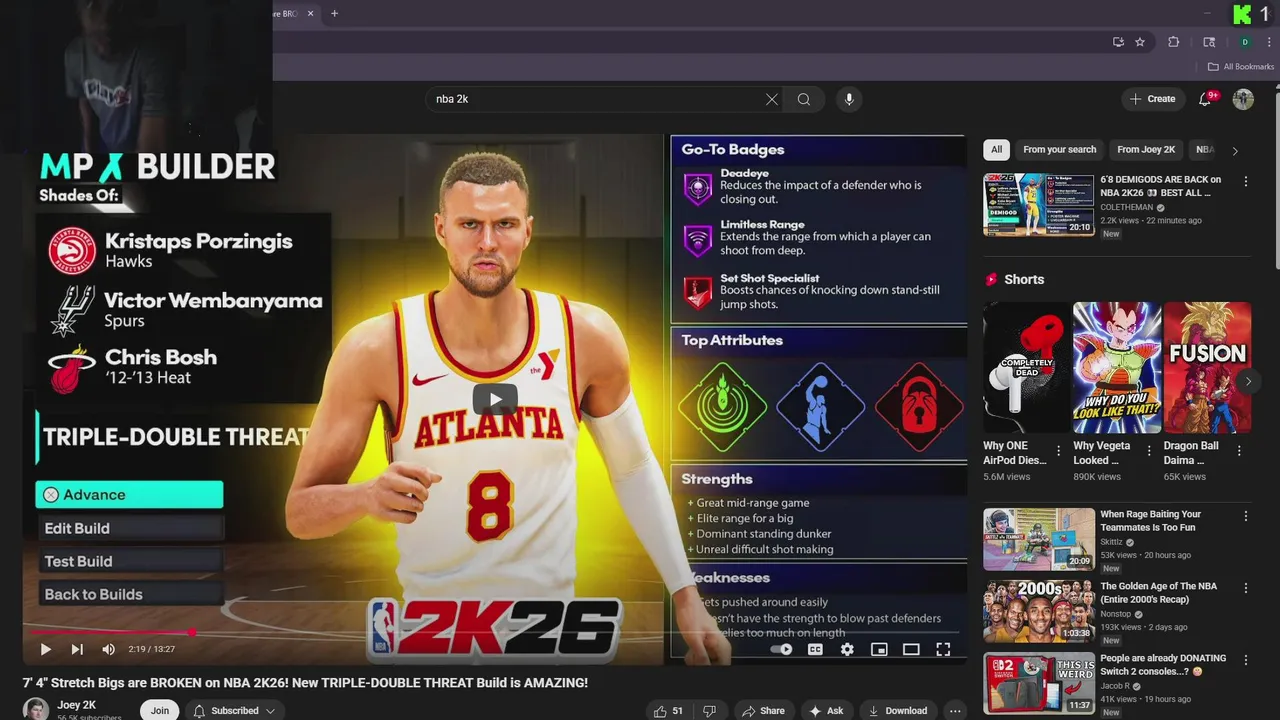1280x720 pixels.
Task: Open 6'8 DEMIGODS video thumbnail
Action: point(1039,204)
